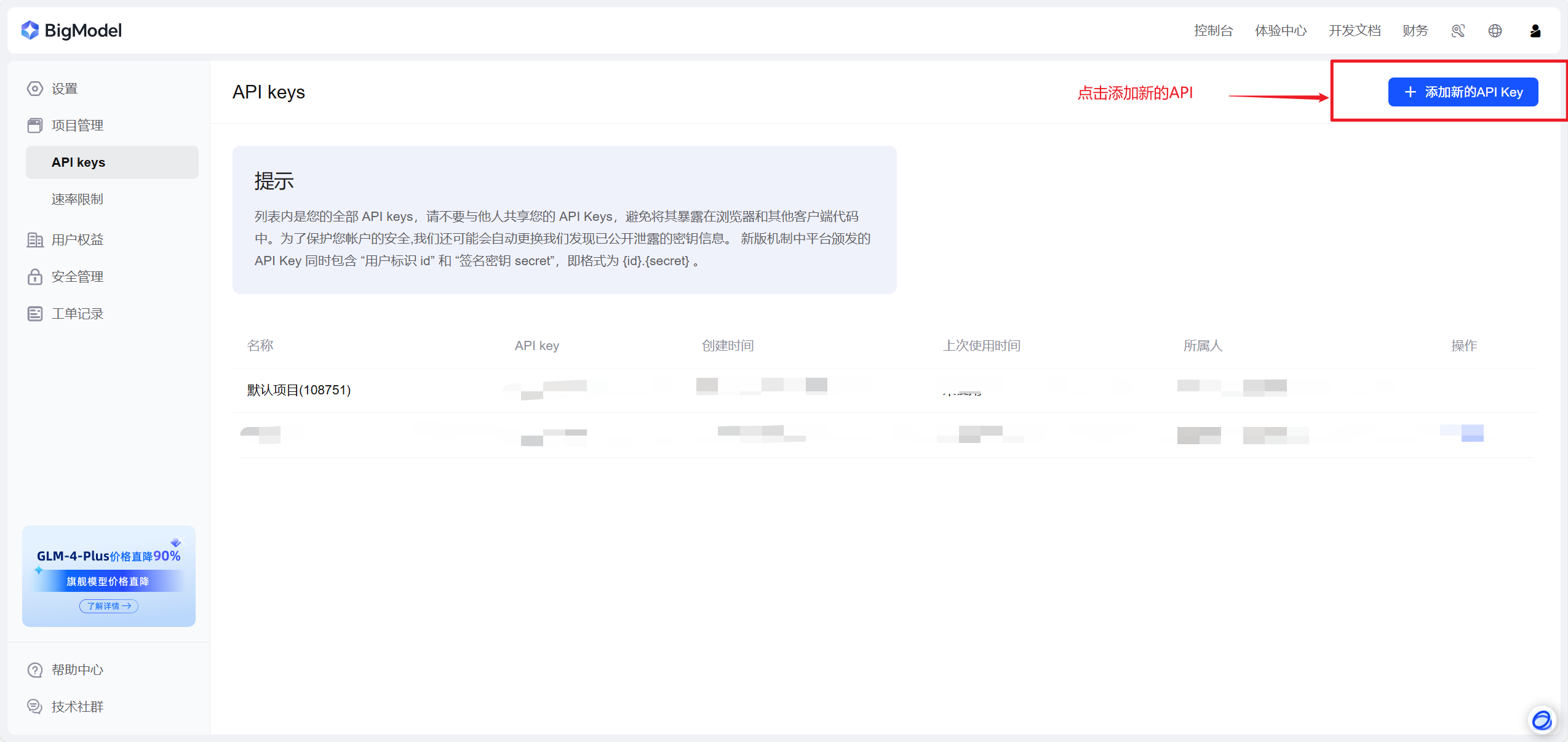Click the globe language icon
This screenshot has width=1568, height=742.
(1495, 31)
